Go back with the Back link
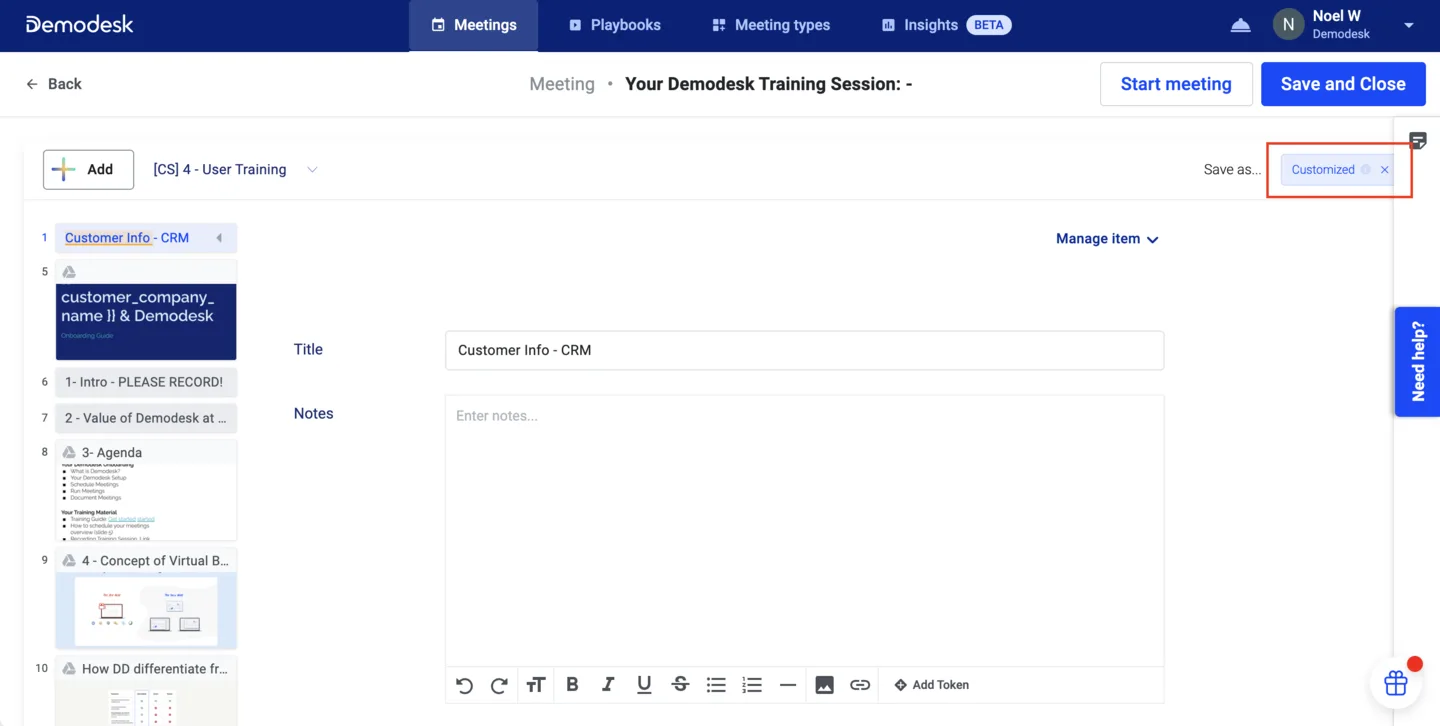 pos(54,84)
